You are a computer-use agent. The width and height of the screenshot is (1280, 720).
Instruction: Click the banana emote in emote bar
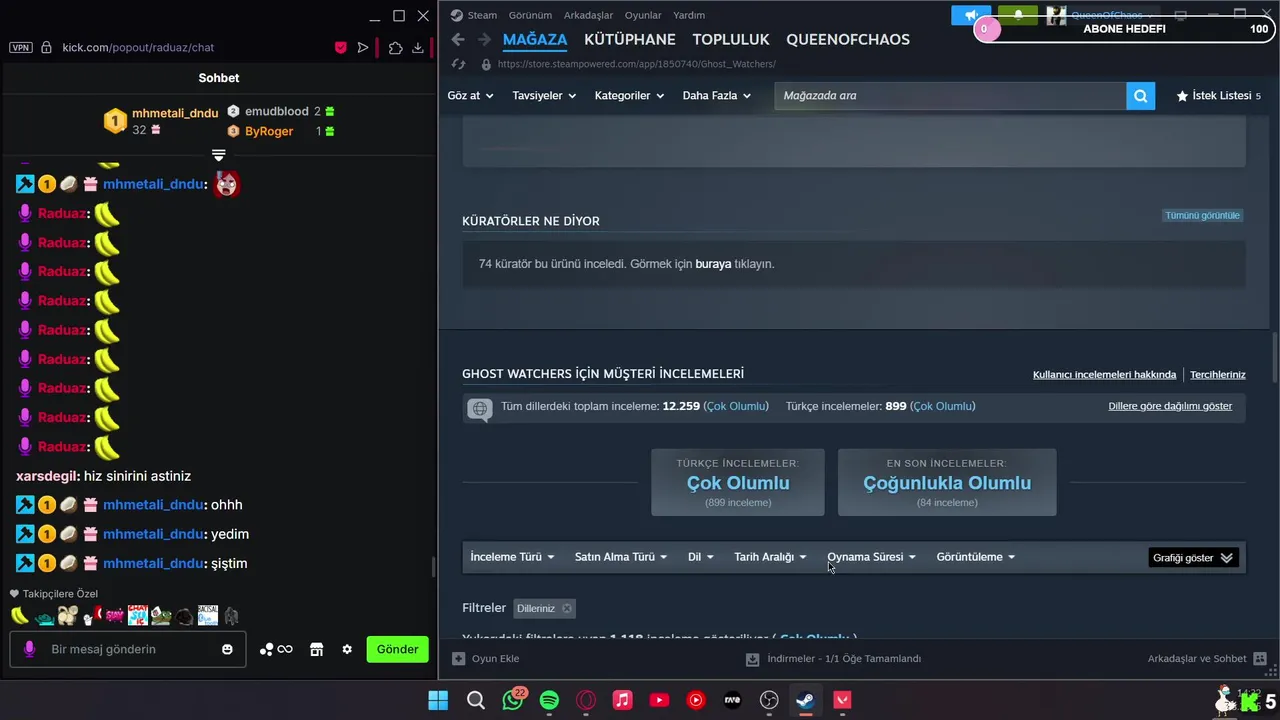20,615
